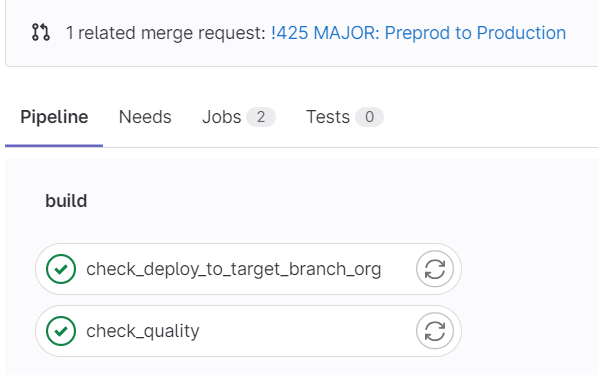The image size is (598, 375).
Task: Click passed status icon for check_quality
Action: (x=61, y=331)
